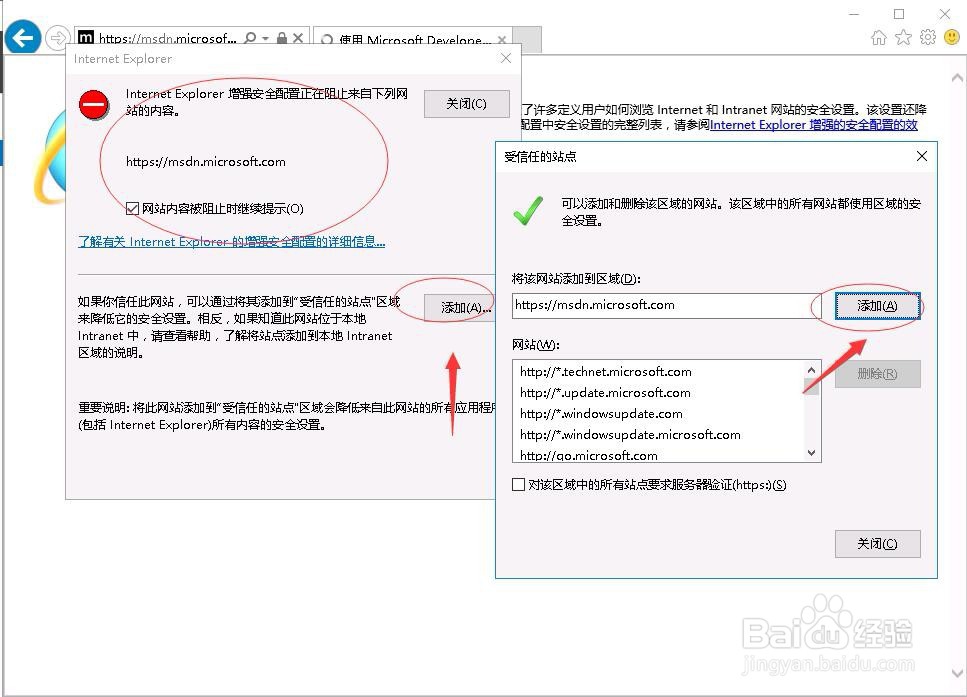Image resolution: width=967 pixels, height=697 pixels.
Task: Open IE Tools gear icon
Action: point(928,38)
